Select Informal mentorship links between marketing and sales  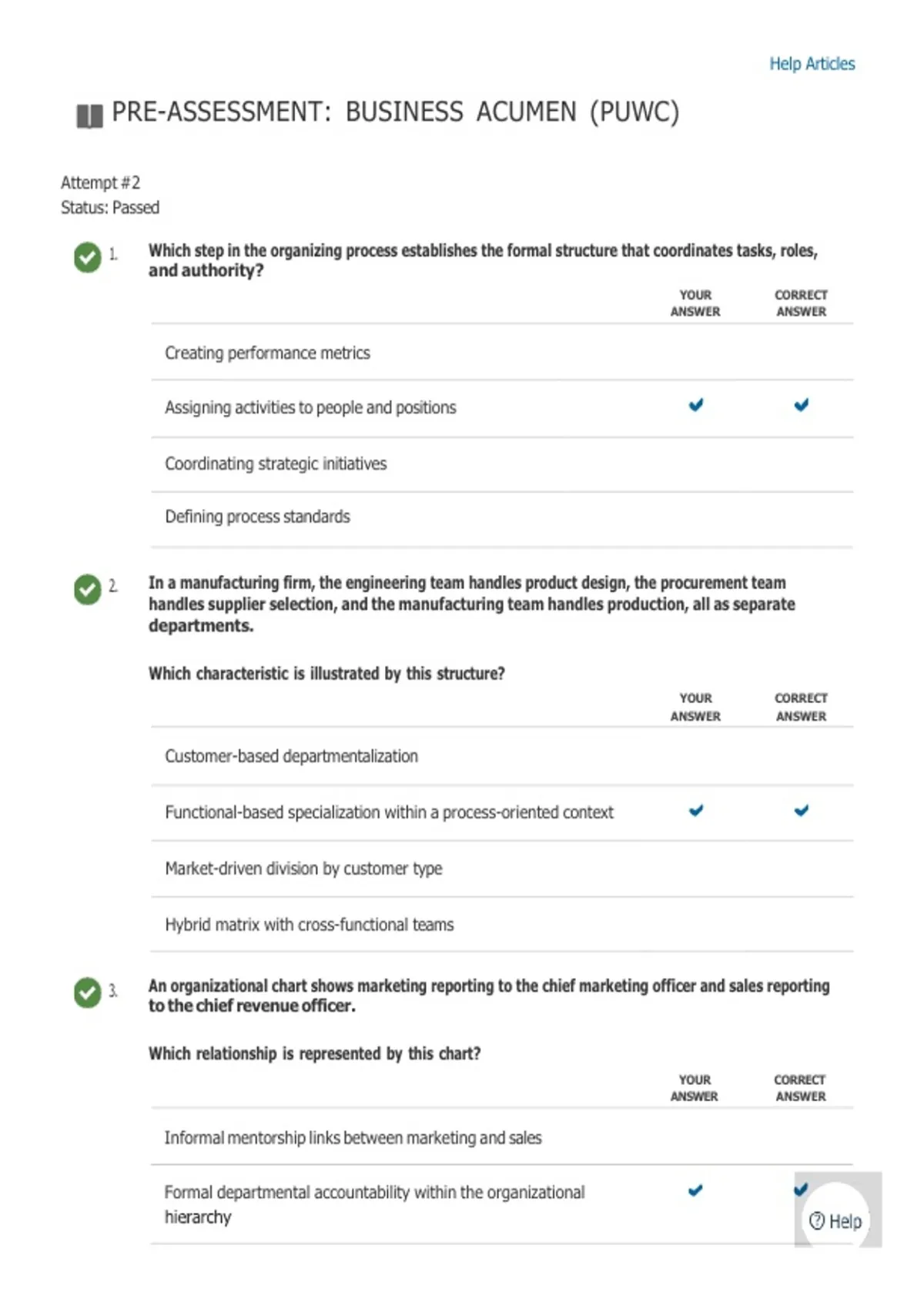[502, 1137]
